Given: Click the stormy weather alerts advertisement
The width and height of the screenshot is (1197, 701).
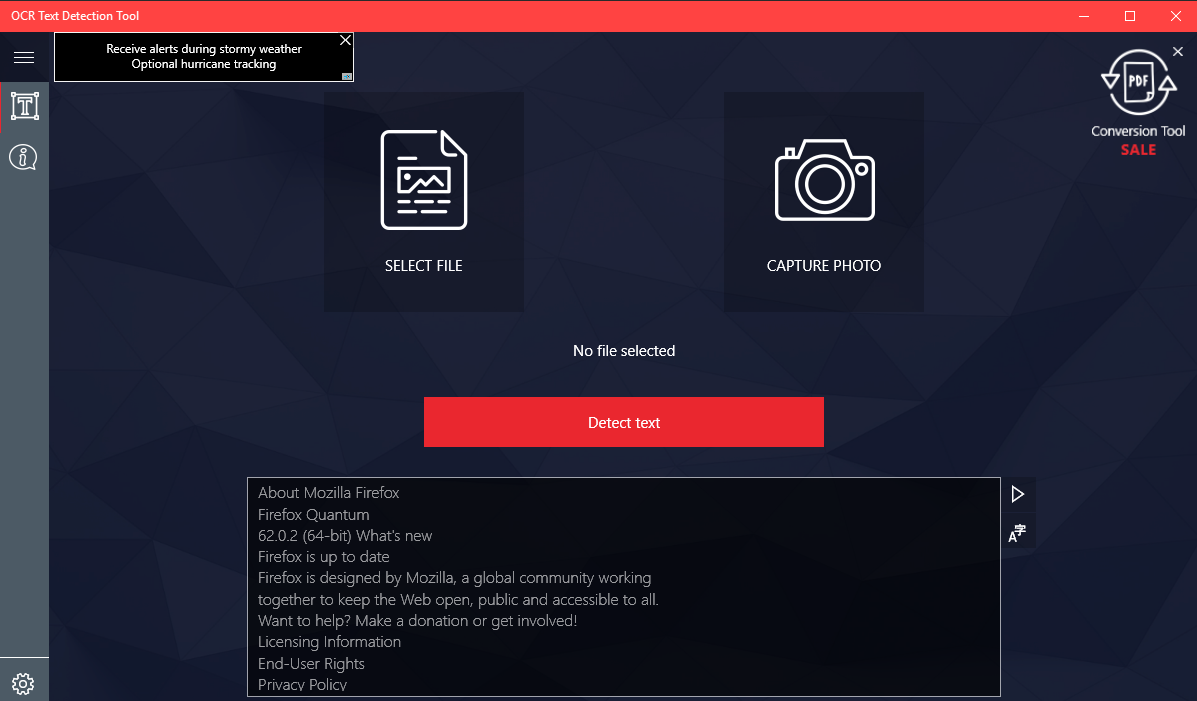Looking at the screenshot, I should coord(204,57).
